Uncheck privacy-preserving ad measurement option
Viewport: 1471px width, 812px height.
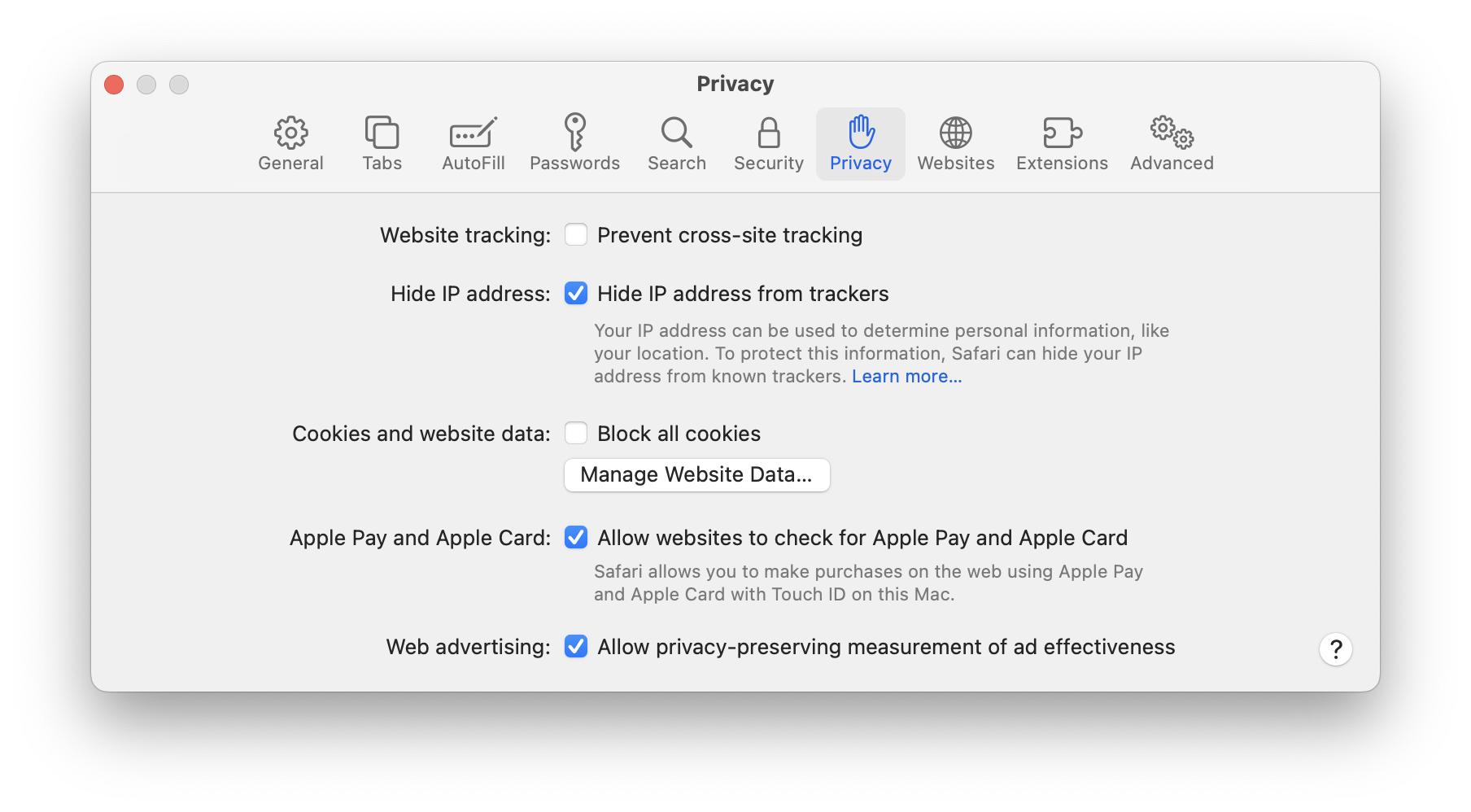576,646
